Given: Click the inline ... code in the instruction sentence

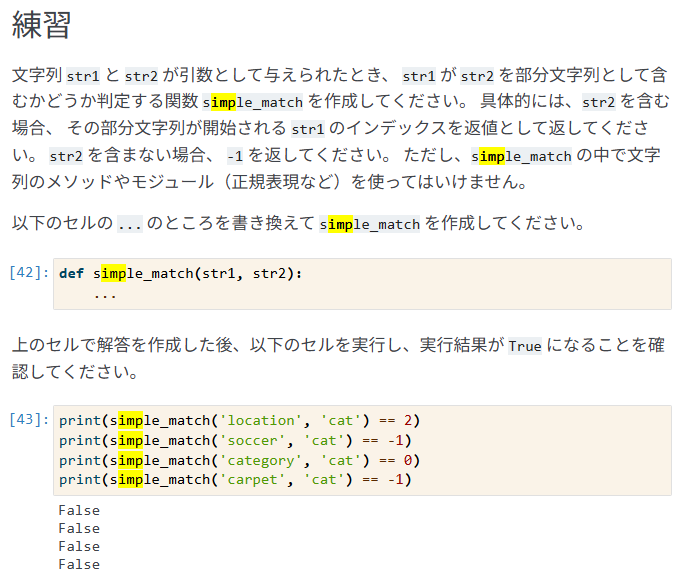Looking at the screenshot, I should click(129, 224).
